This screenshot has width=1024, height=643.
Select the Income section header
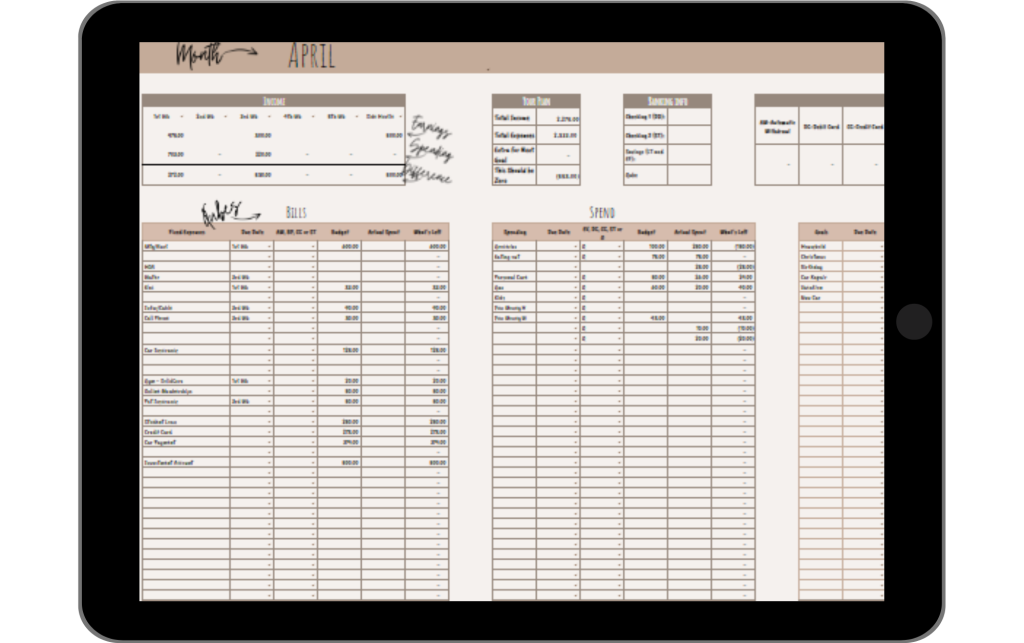[273, 101]
